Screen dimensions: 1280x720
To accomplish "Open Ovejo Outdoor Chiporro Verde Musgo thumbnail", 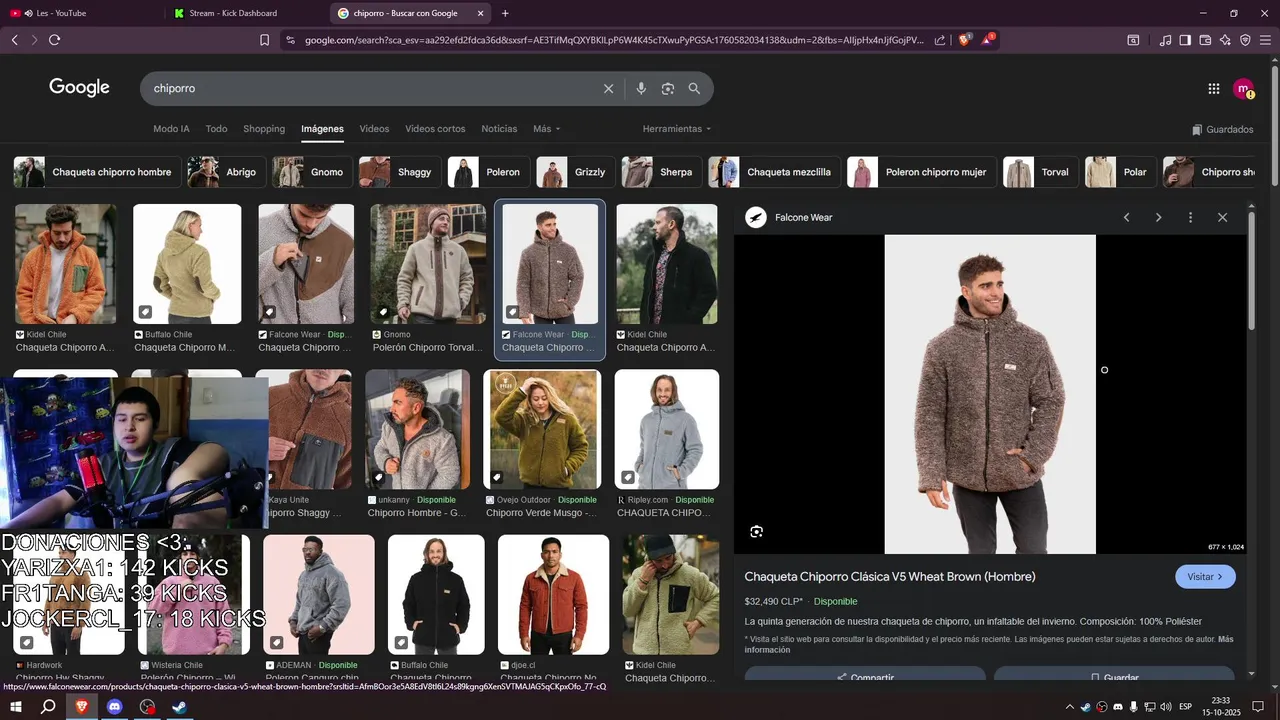I will 542,429.
